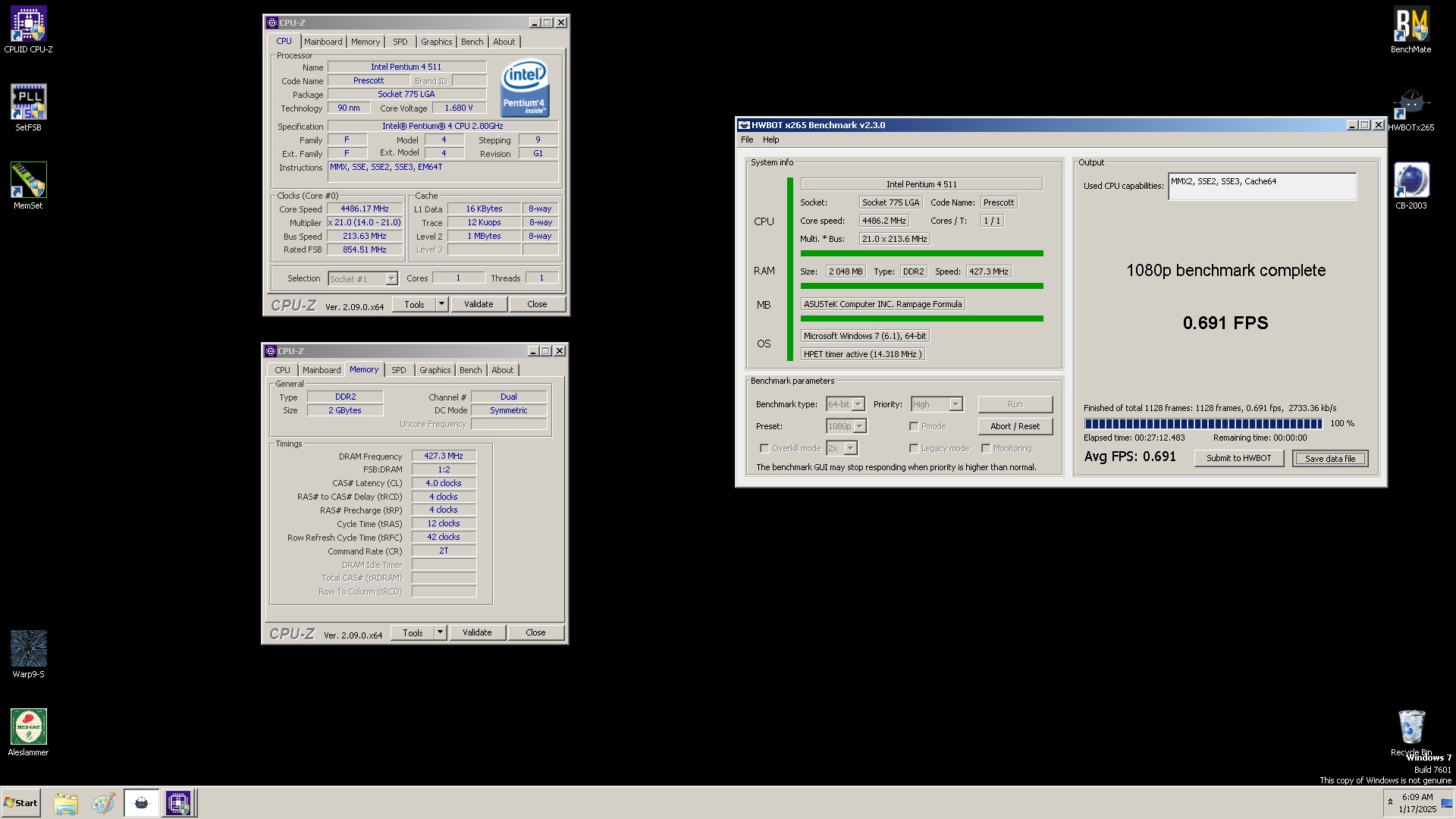Expand the Tools arrow in top CPU-Z window
Image resolution: width=1456 pixels, height=819 pixels.
[441, 304]
